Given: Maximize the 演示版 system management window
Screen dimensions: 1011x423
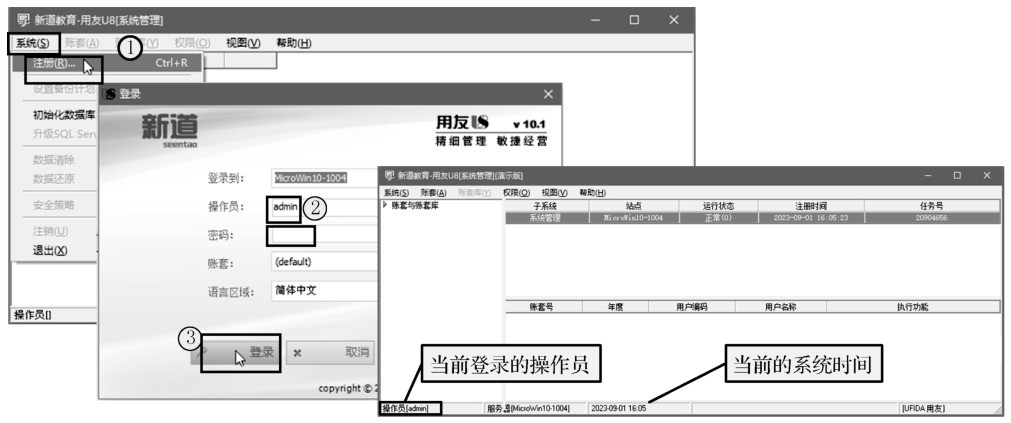Looking at the screenshot, I should point(957,175).
